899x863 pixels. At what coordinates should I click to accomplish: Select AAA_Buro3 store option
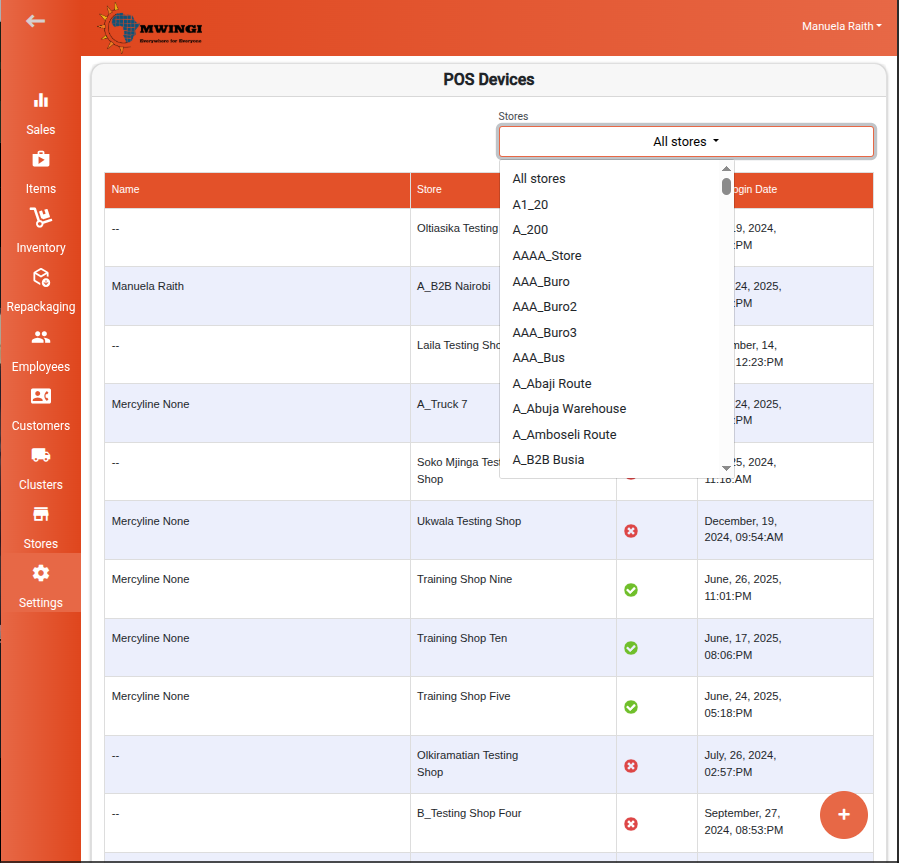point(610,333)
